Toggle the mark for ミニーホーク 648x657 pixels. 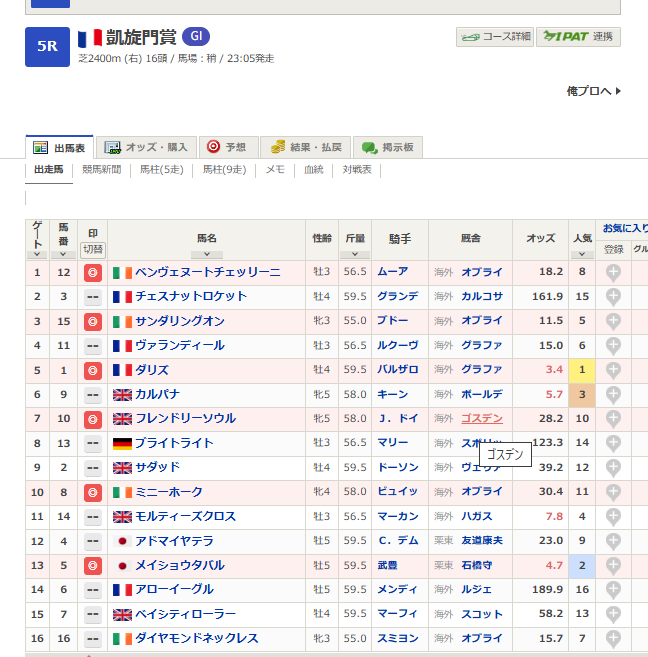tap(93, 493)
